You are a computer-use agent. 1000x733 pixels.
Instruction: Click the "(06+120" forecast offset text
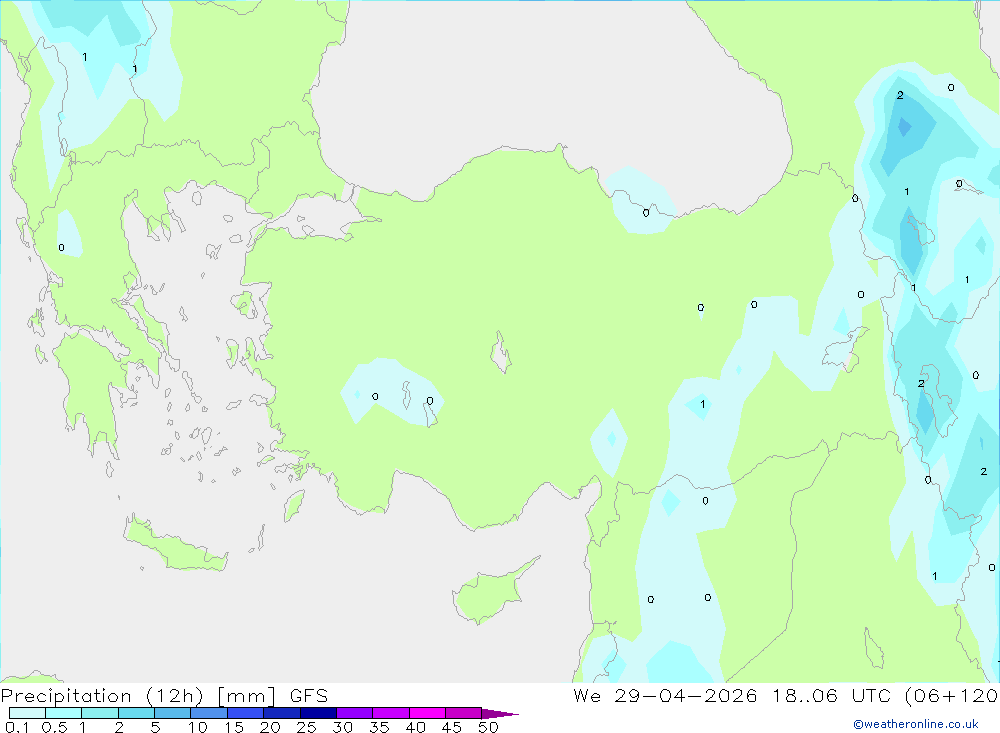(x=952, y=695)
